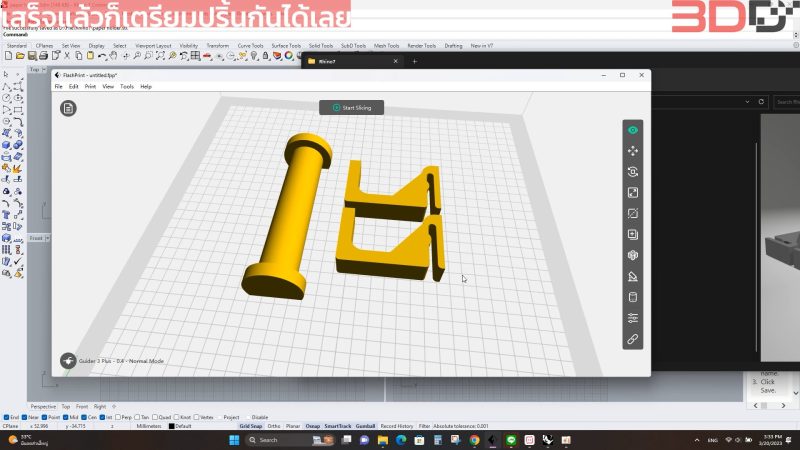Click the black Default layer color swatch
Image resolution: width=800 pixels, height=450 pixels.
pos(171,426)
